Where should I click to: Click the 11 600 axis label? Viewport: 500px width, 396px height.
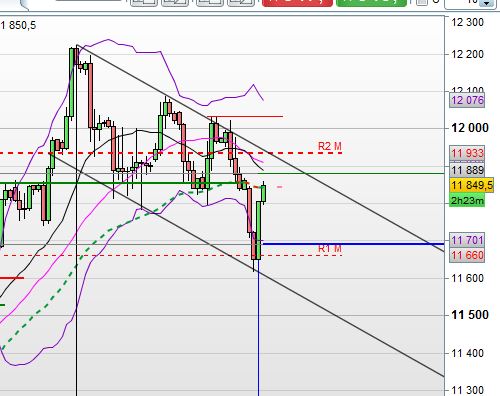pyautogui.click(x=467, y=278)
